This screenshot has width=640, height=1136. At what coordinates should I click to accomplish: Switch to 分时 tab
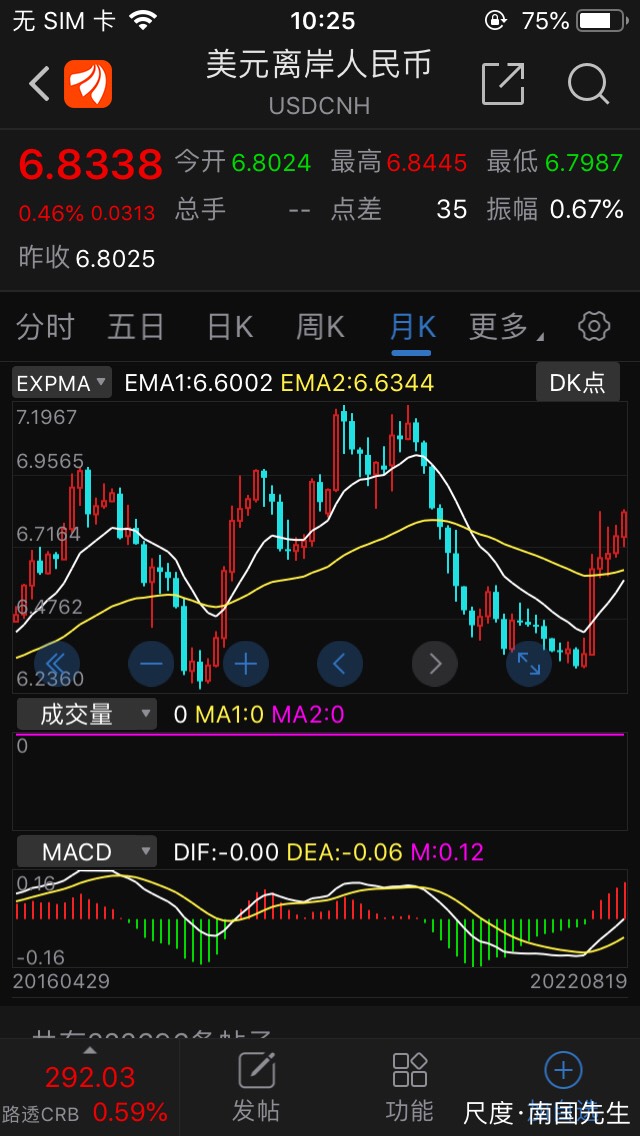click(45, 327)
